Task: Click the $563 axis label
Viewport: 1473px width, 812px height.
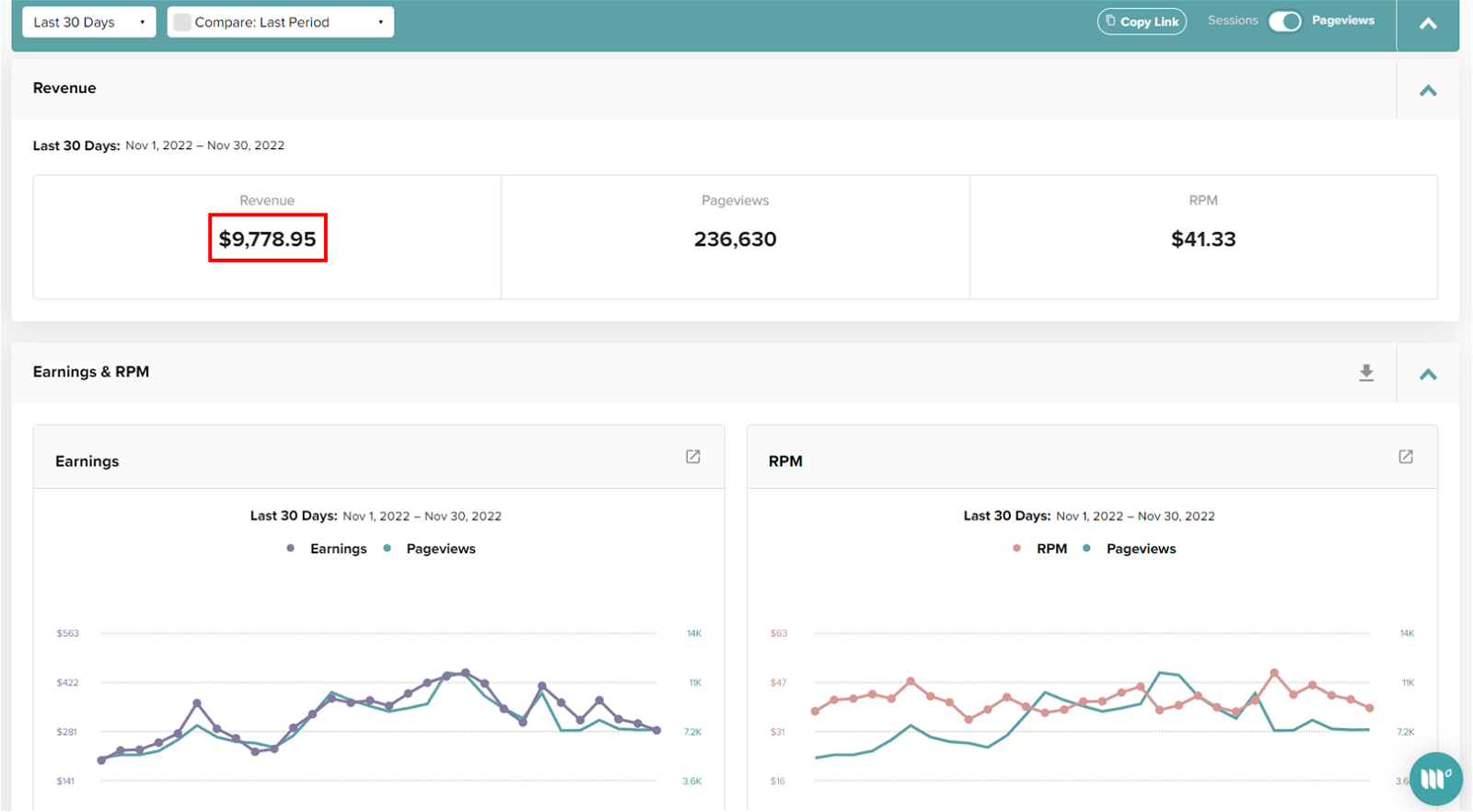Action: 67,633
